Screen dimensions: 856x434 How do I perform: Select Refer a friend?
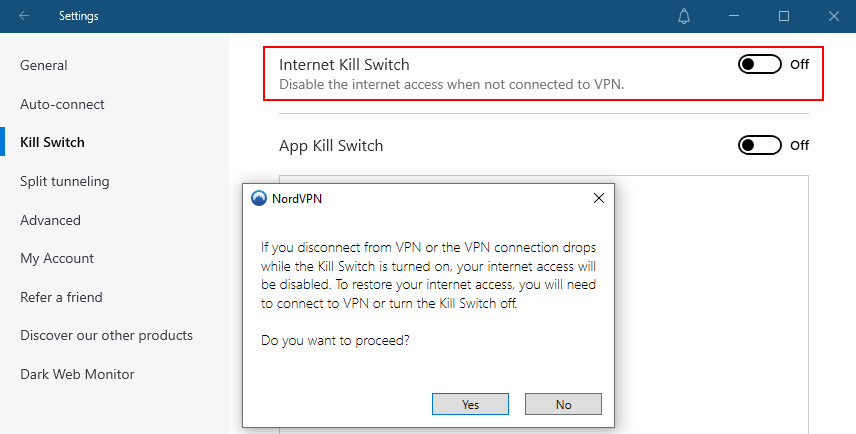point(61,297)
